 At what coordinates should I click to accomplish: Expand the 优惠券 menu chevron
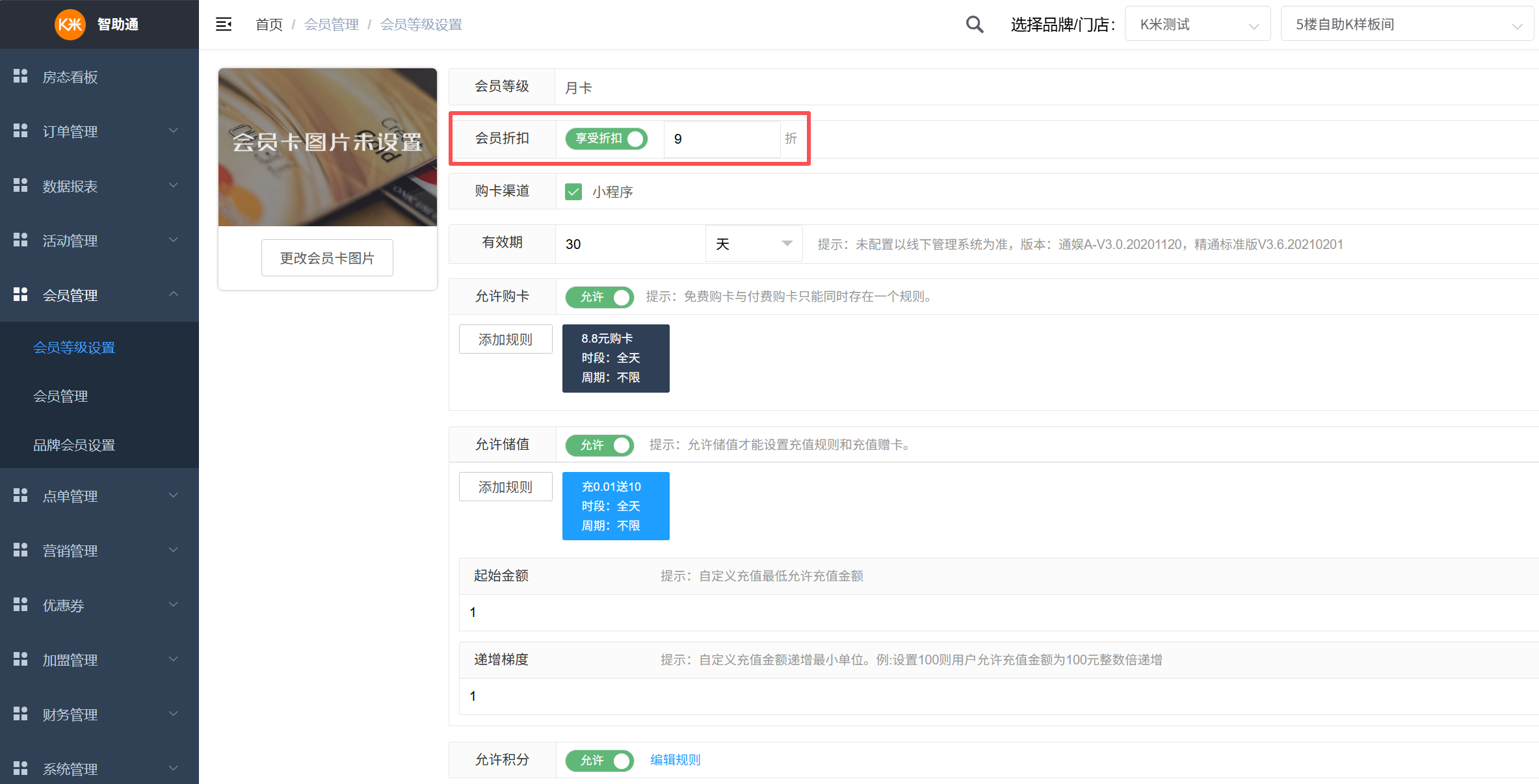174,605
